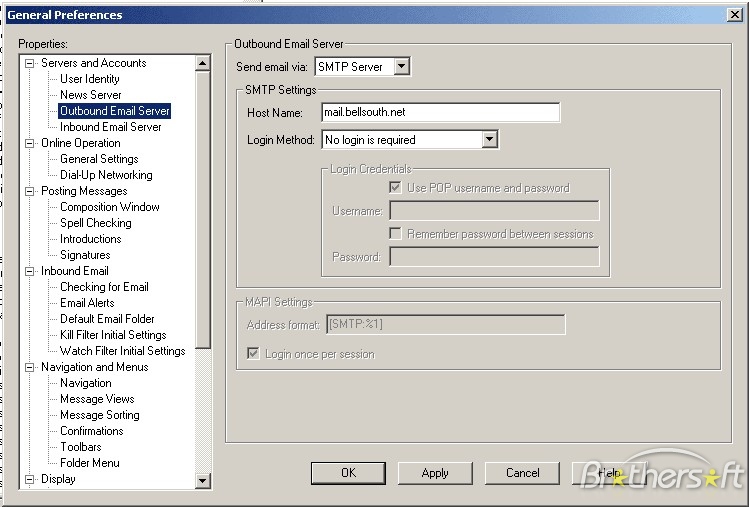Collapse the Servers and Accounts tree node
This screenshot has width=749, height=507.
coord(30,63)
